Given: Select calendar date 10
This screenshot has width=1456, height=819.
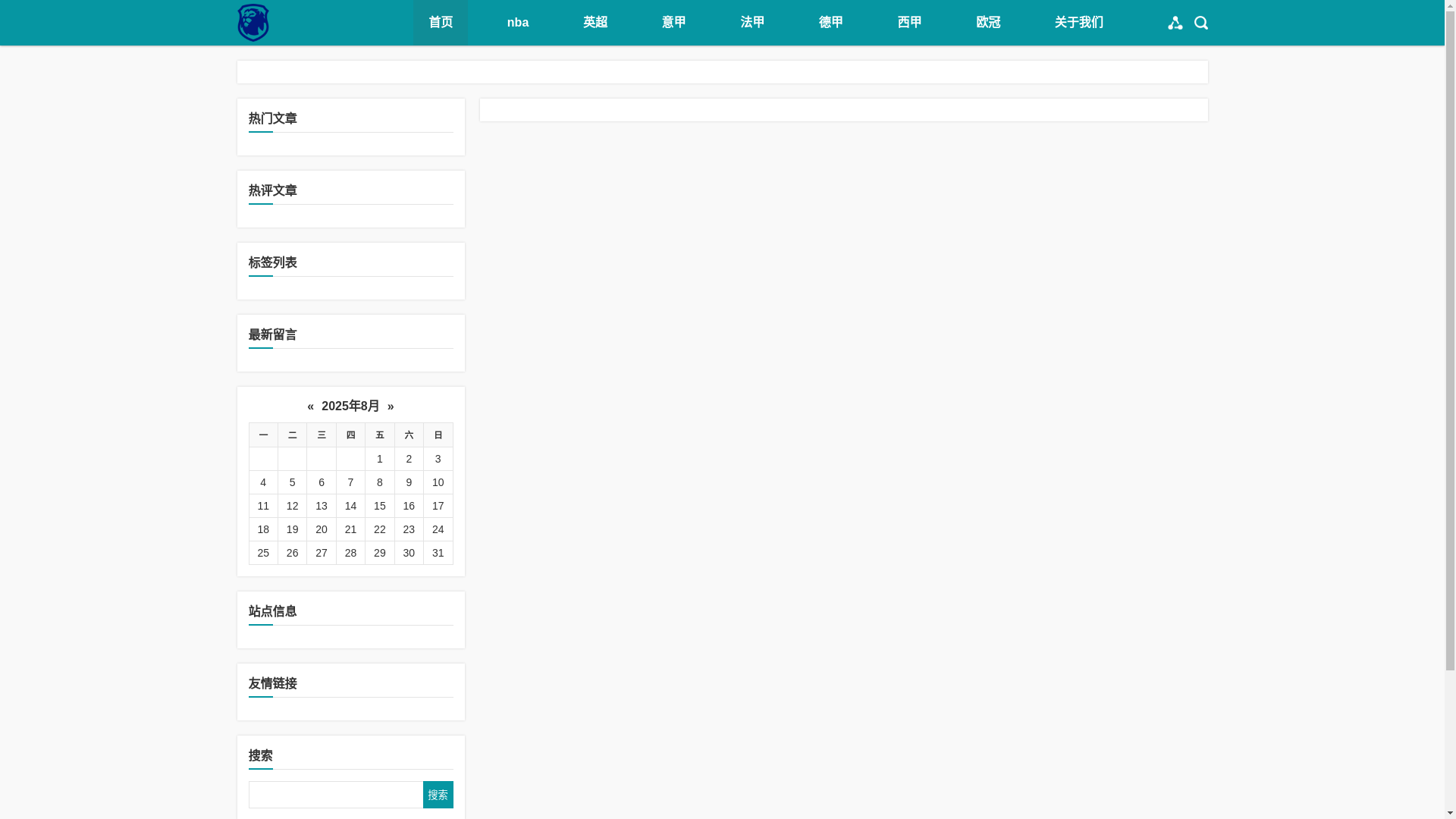Looking at the screenshot, I should (438, 482).
